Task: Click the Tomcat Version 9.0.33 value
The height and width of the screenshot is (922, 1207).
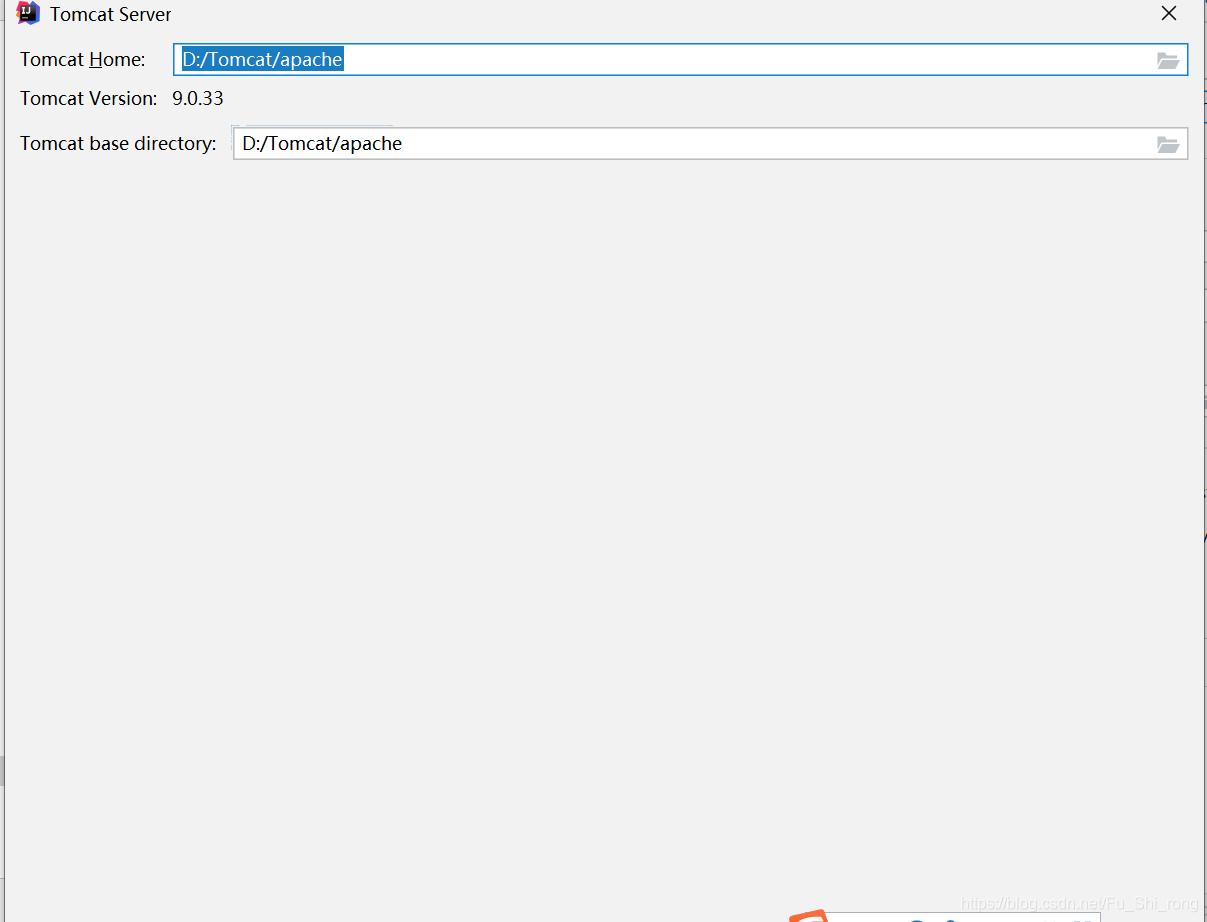Action: tap(198, 99)
